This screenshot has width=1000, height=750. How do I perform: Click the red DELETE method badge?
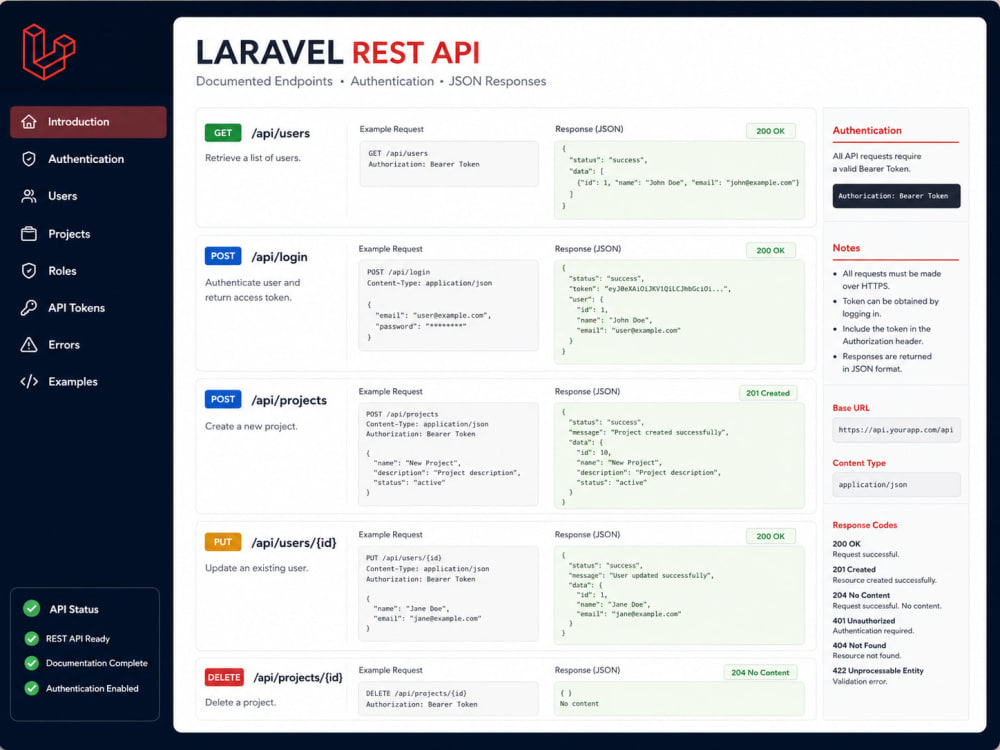[x=224, y=677]
